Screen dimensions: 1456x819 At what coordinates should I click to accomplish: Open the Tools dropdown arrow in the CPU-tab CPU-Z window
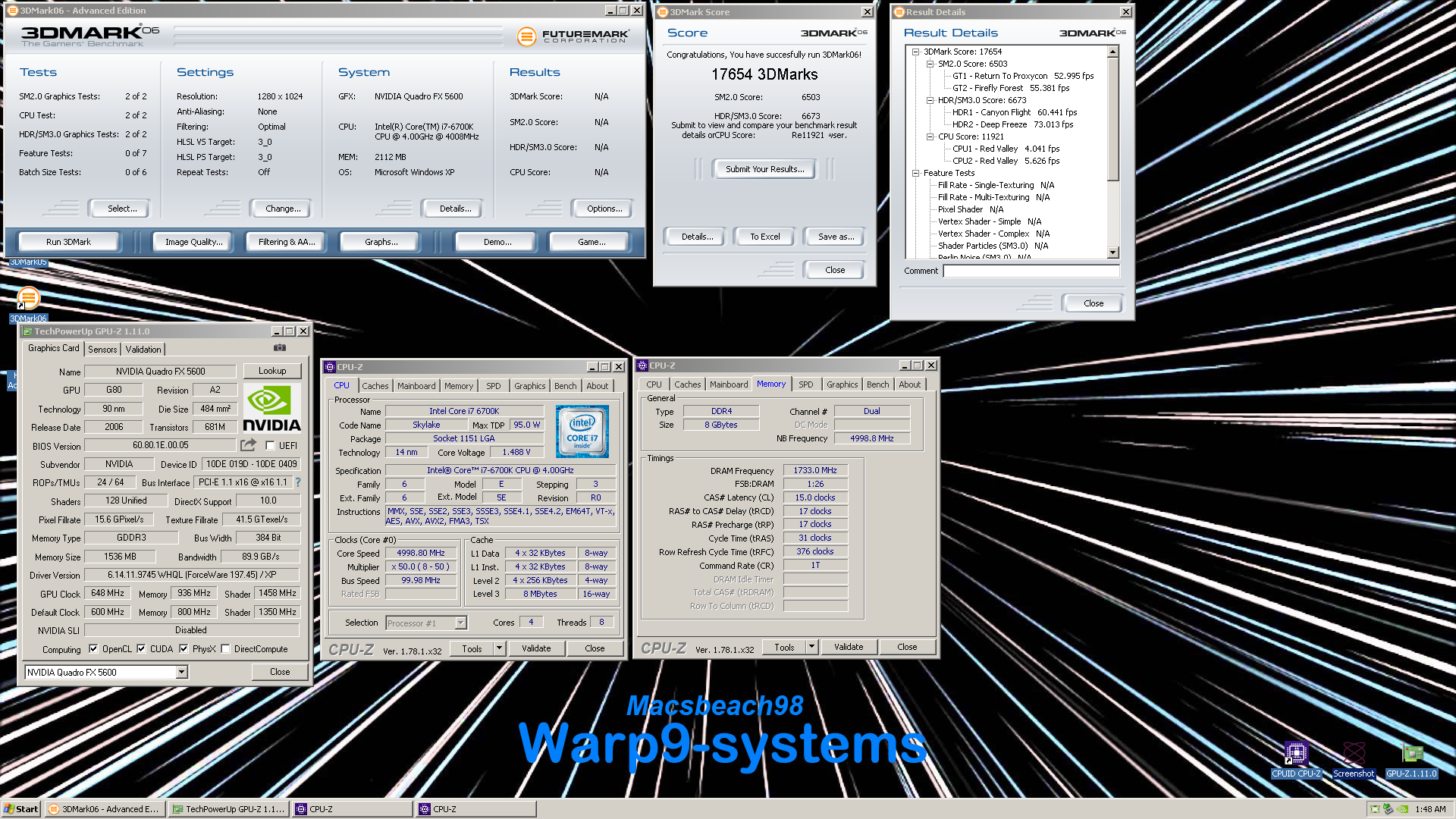tap(499, 648)
